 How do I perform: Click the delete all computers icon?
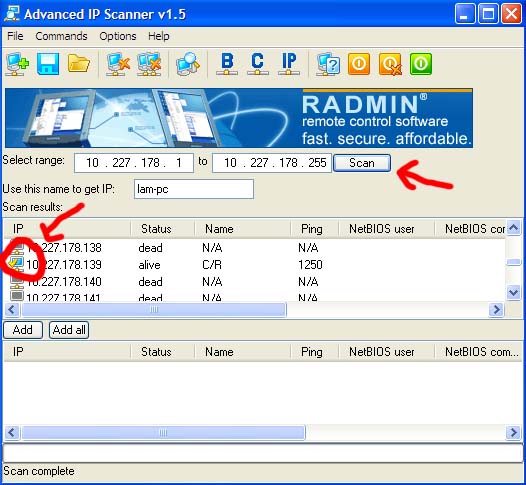click(149, 64)
